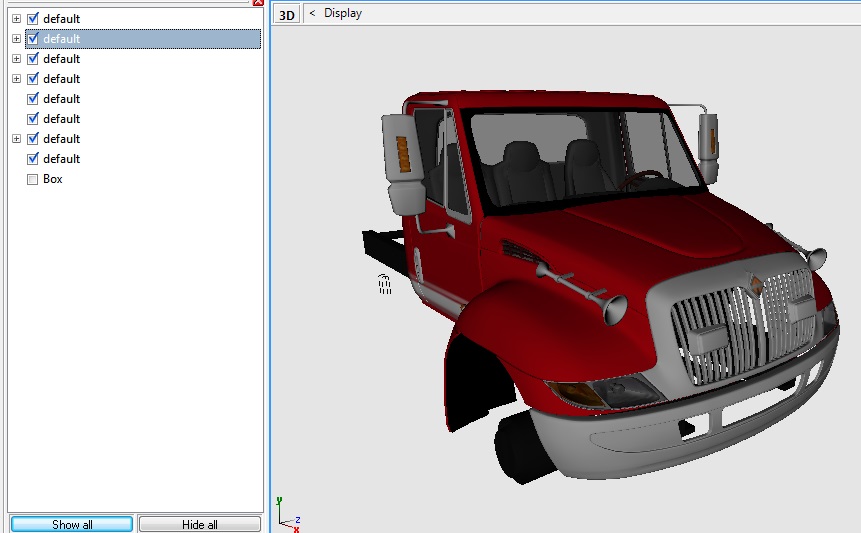
Task: Expand the highlighted default tree node
Action: pos(16,39)
